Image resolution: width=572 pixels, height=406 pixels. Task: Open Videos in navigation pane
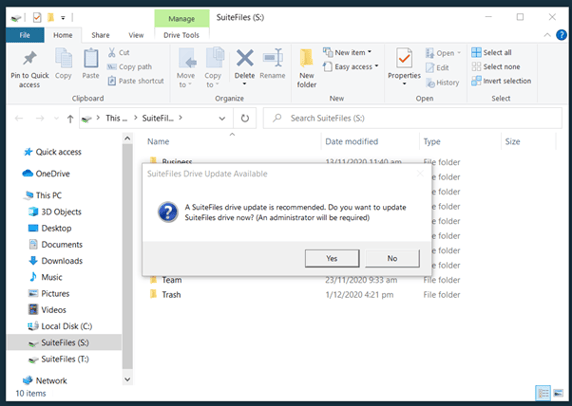coord(47,310)
